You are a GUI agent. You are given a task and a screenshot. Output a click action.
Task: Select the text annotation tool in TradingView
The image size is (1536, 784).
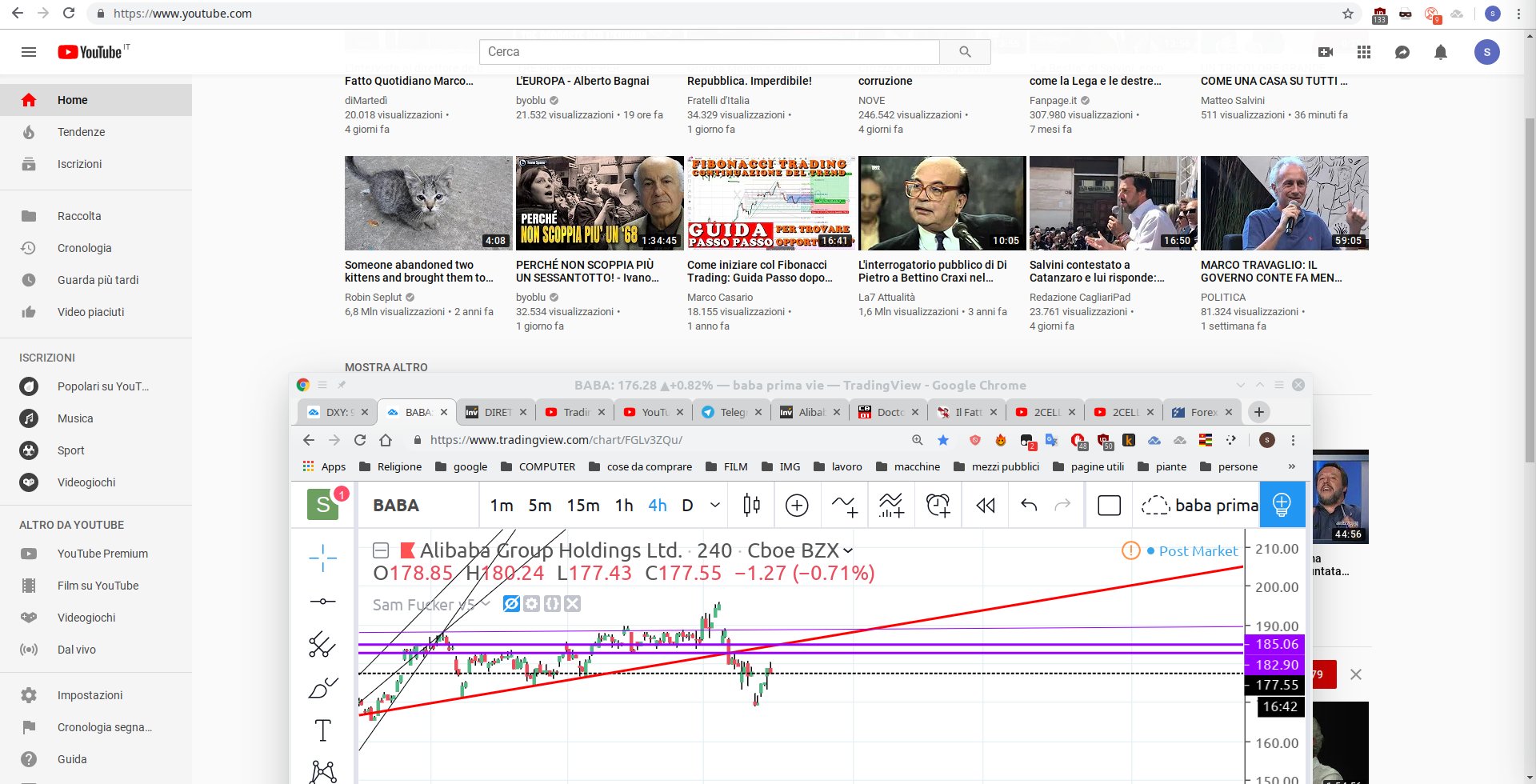[323, 730]
